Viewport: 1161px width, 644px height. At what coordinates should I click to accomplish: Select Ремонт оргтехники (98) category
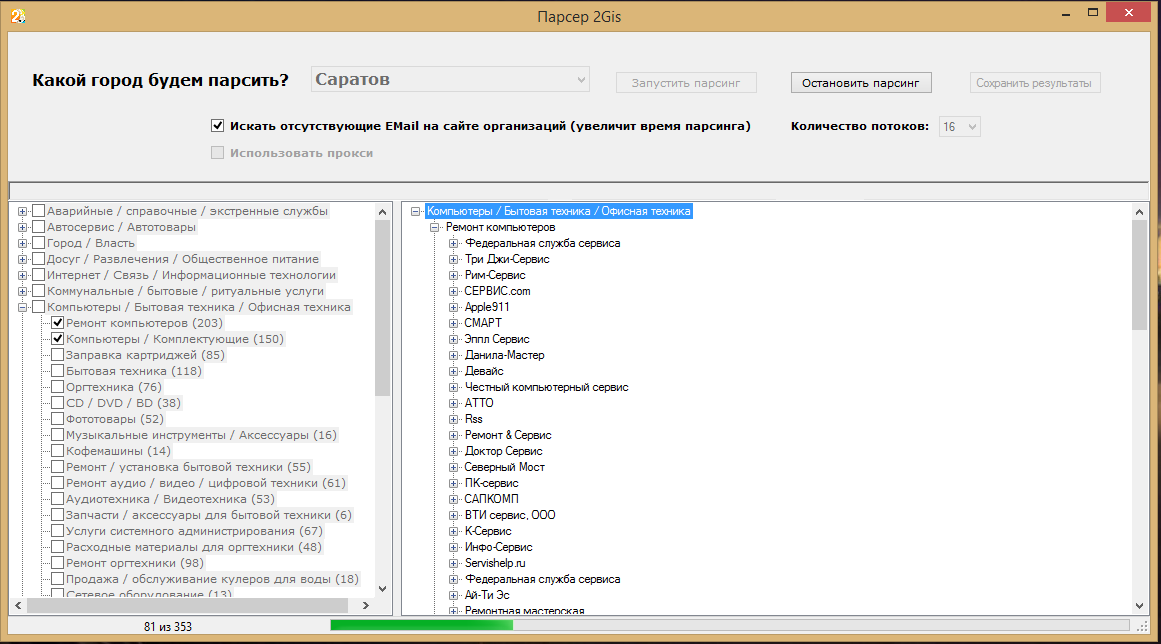(135, 563)
